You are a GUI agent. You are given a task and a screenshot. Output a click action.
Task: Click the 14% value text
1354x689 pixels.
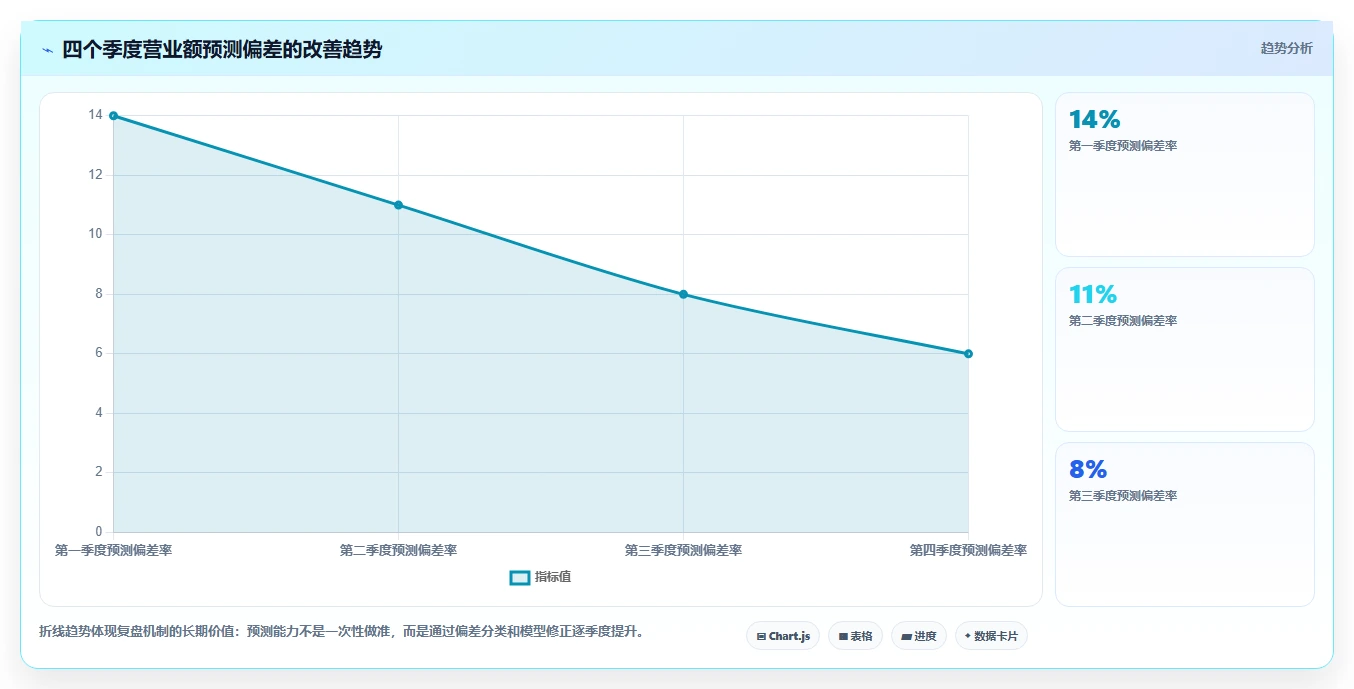point(1095,120)
